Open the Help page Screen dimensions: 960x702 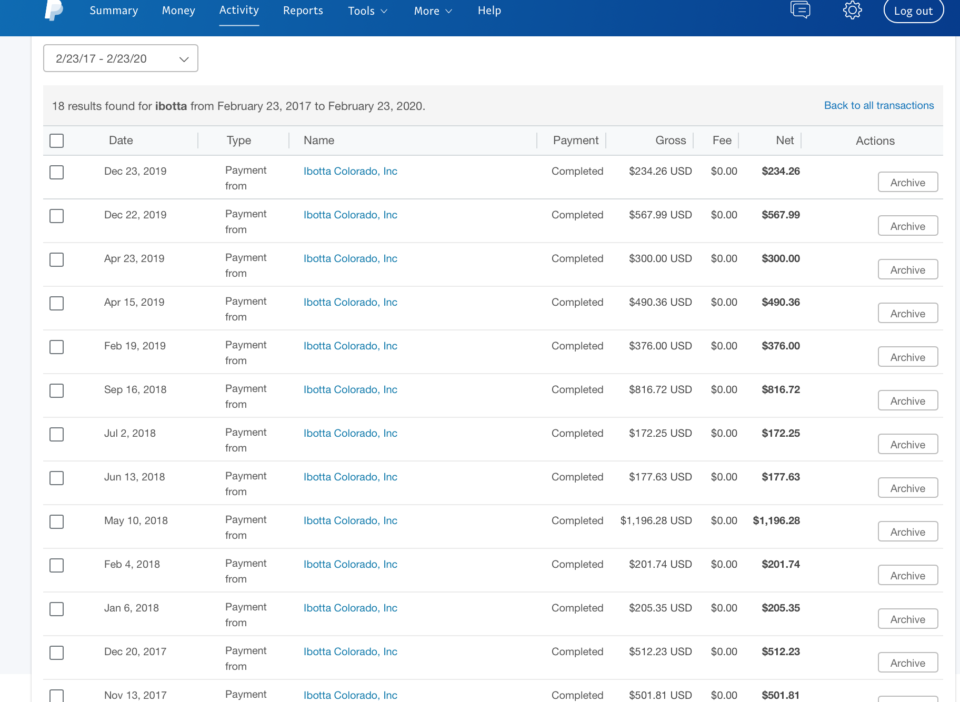coord(489,10)
